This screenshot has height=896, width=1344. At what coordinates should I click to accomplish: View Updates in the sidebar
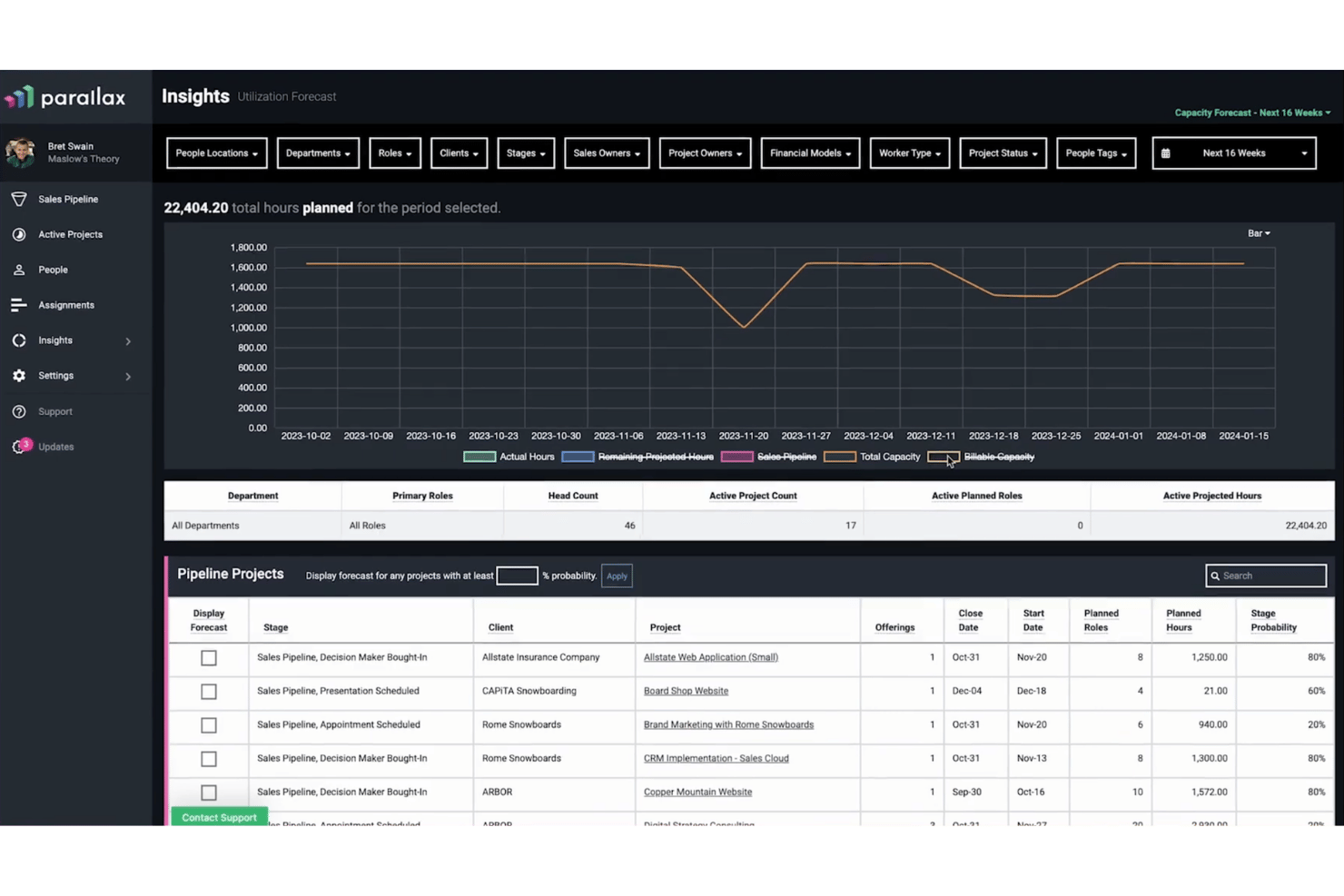pyautogui.click(x=56, y=447)
